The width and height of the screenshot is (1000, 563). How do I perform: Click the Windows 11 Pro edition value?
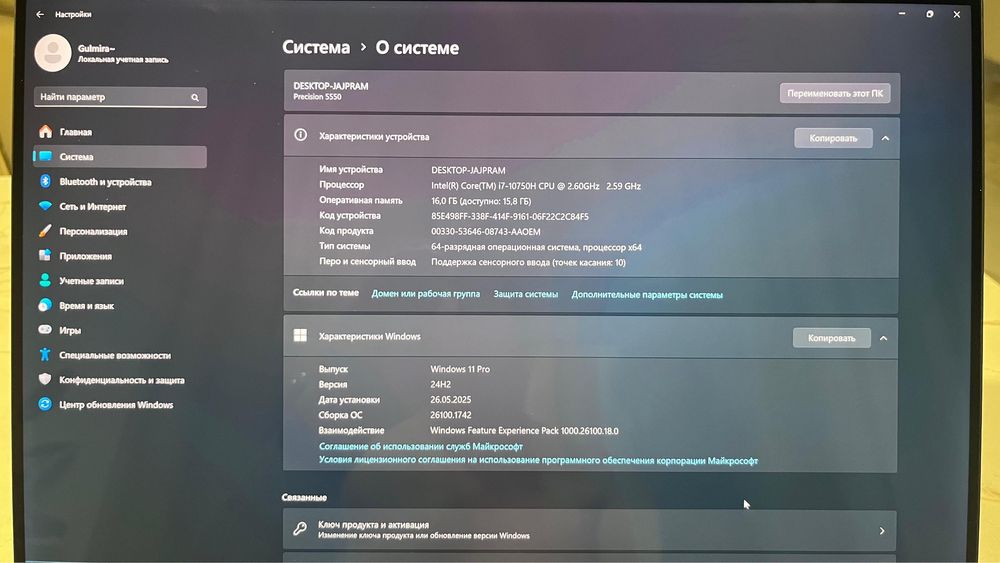(x=460, y=369)
